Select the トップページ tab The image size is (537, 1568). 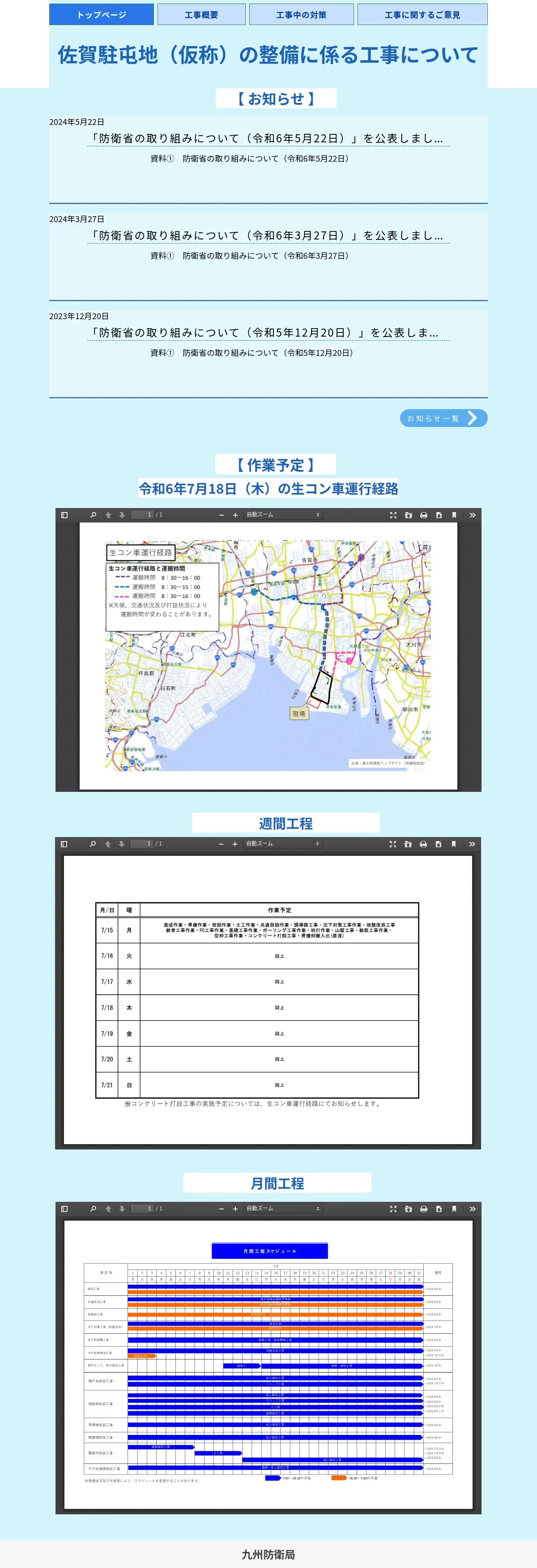102,15
